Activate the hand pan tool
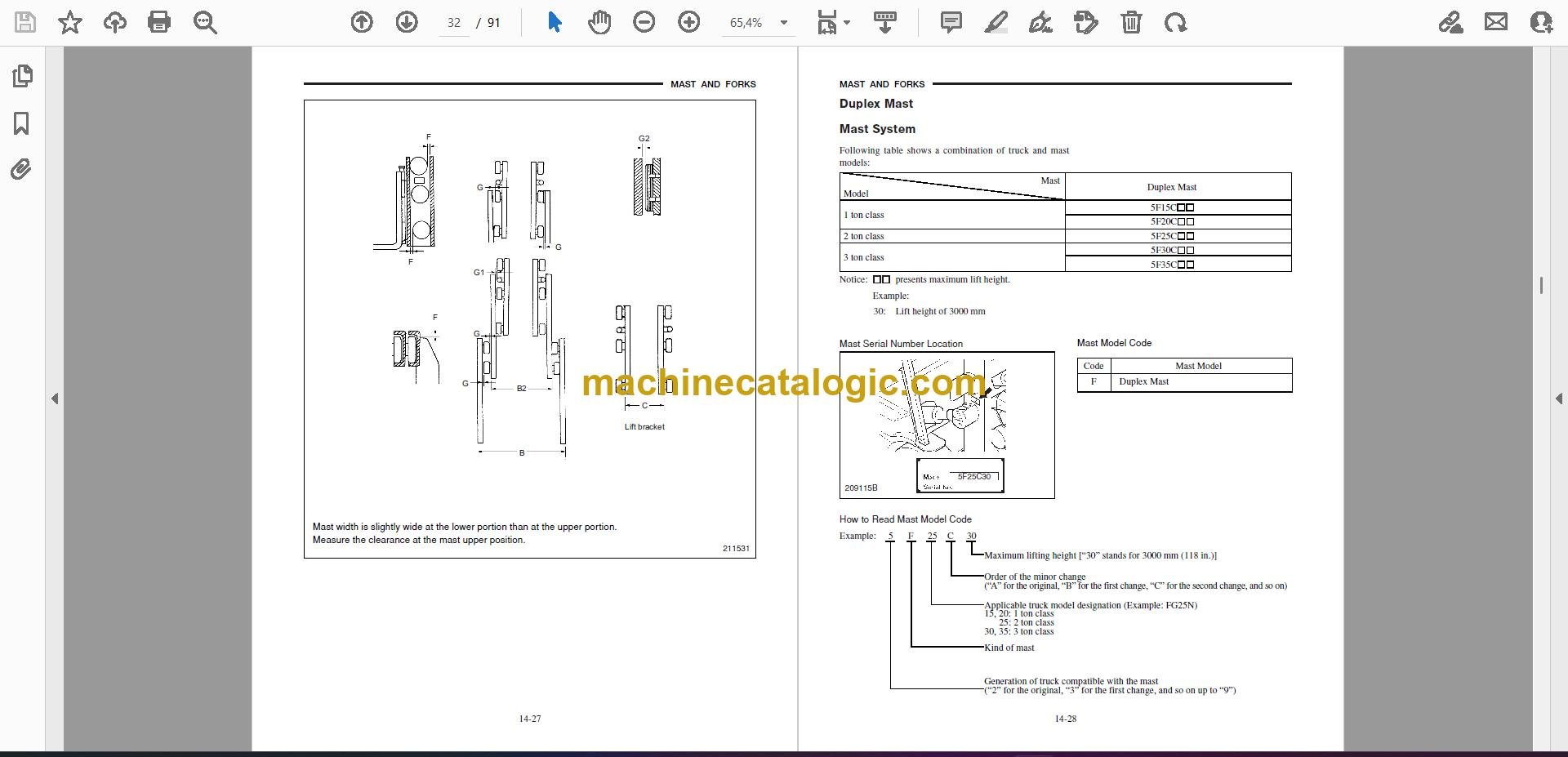The image size is (1568, 757). pos(599,22)
